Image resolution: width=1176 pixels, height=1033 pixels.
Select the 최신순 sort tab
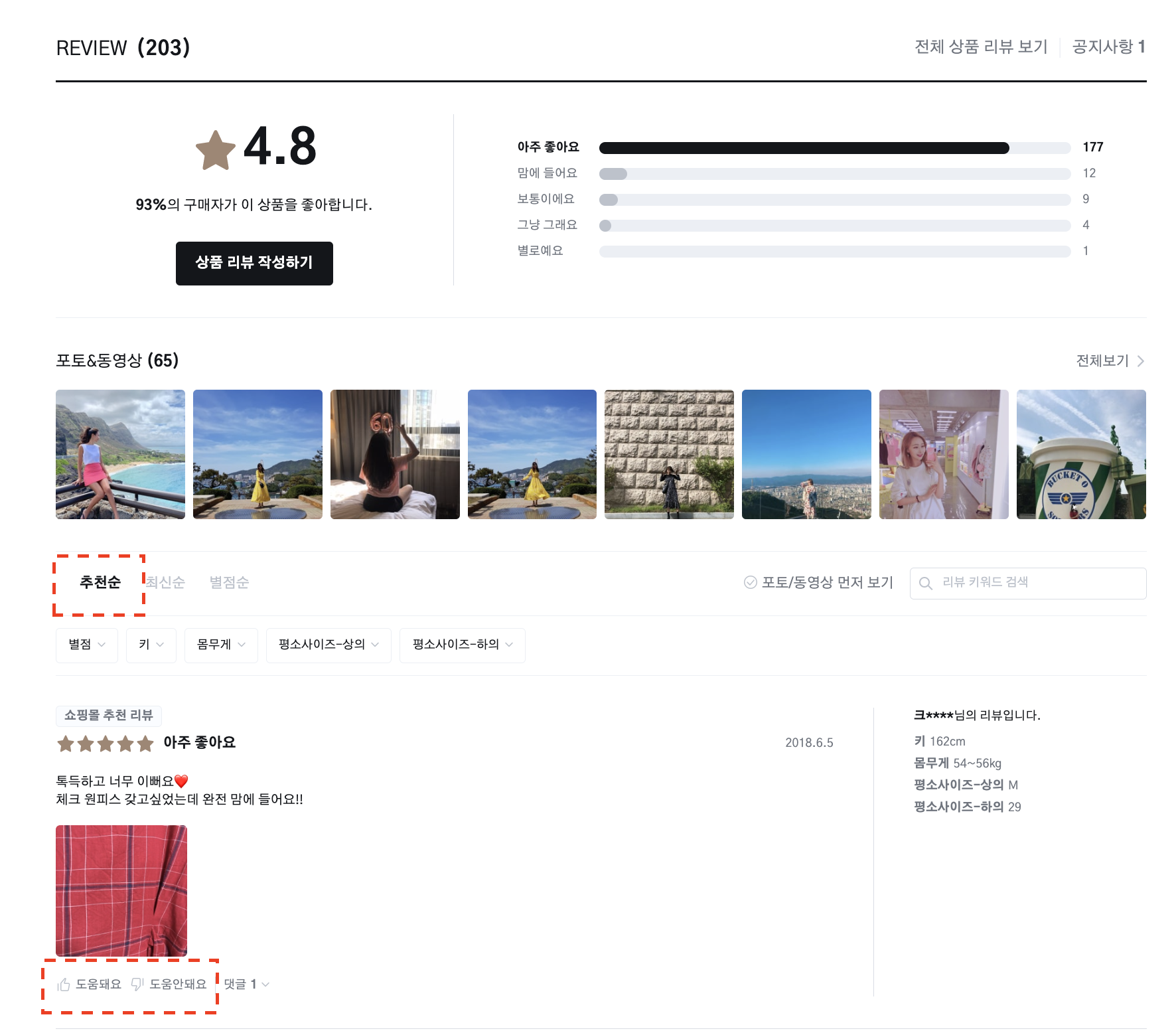tap(165, 582)
